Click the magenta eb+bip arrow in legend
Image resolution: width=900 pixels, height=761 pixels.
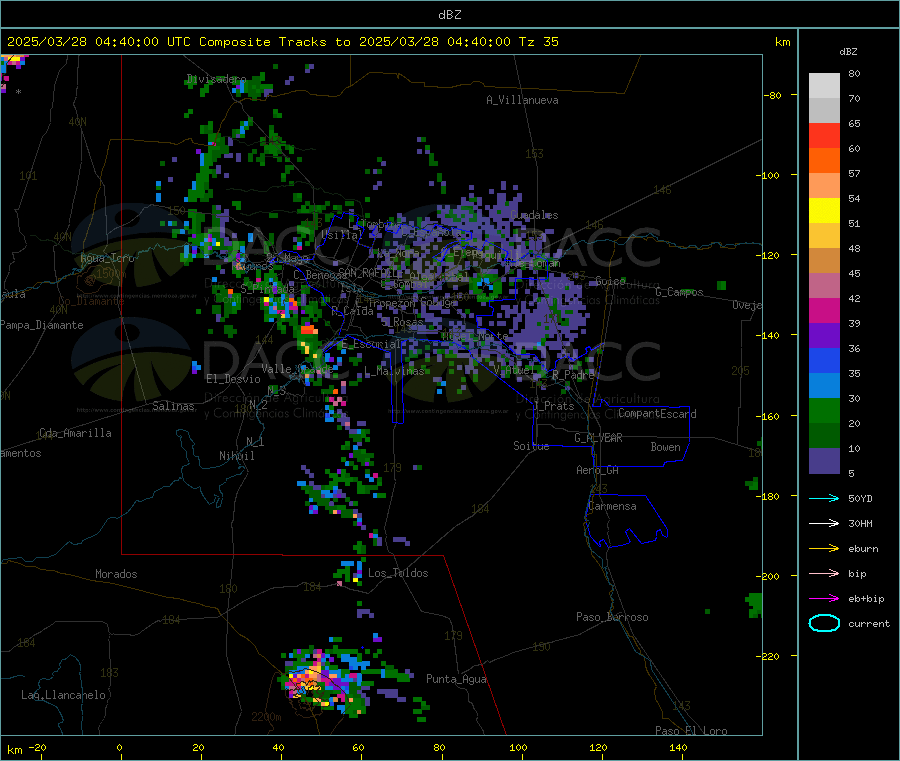(x=824, y=599)
